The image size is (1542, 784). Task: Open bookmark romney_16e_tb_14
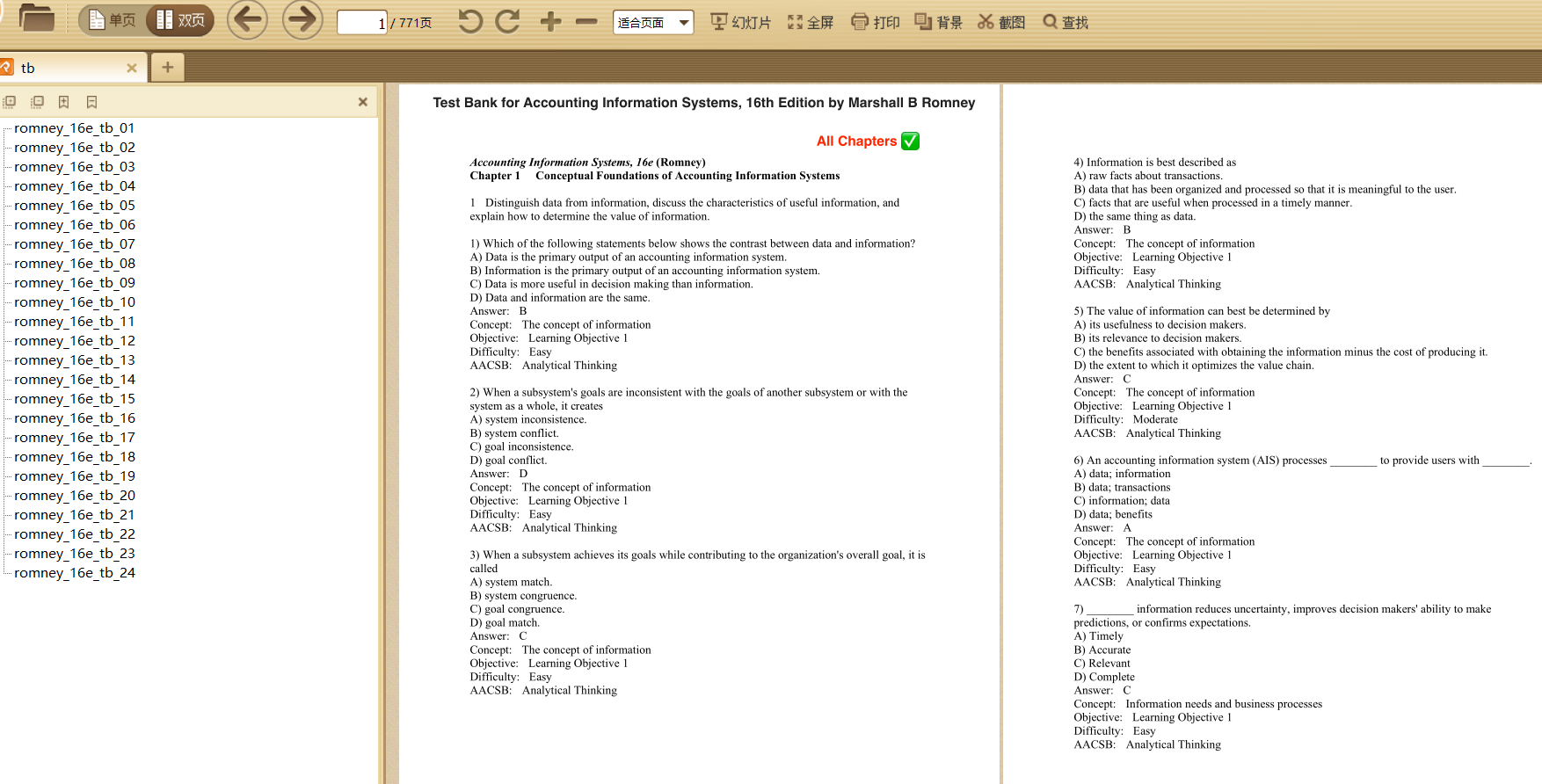[x=75, y=380]
